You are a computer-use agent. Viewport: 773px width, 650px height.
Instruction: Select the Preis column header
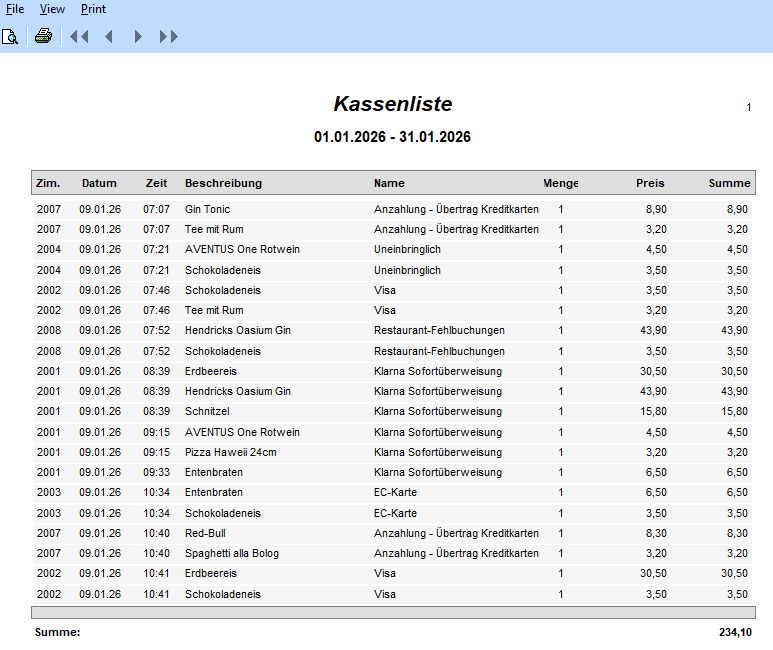click(x=650, y=183)
